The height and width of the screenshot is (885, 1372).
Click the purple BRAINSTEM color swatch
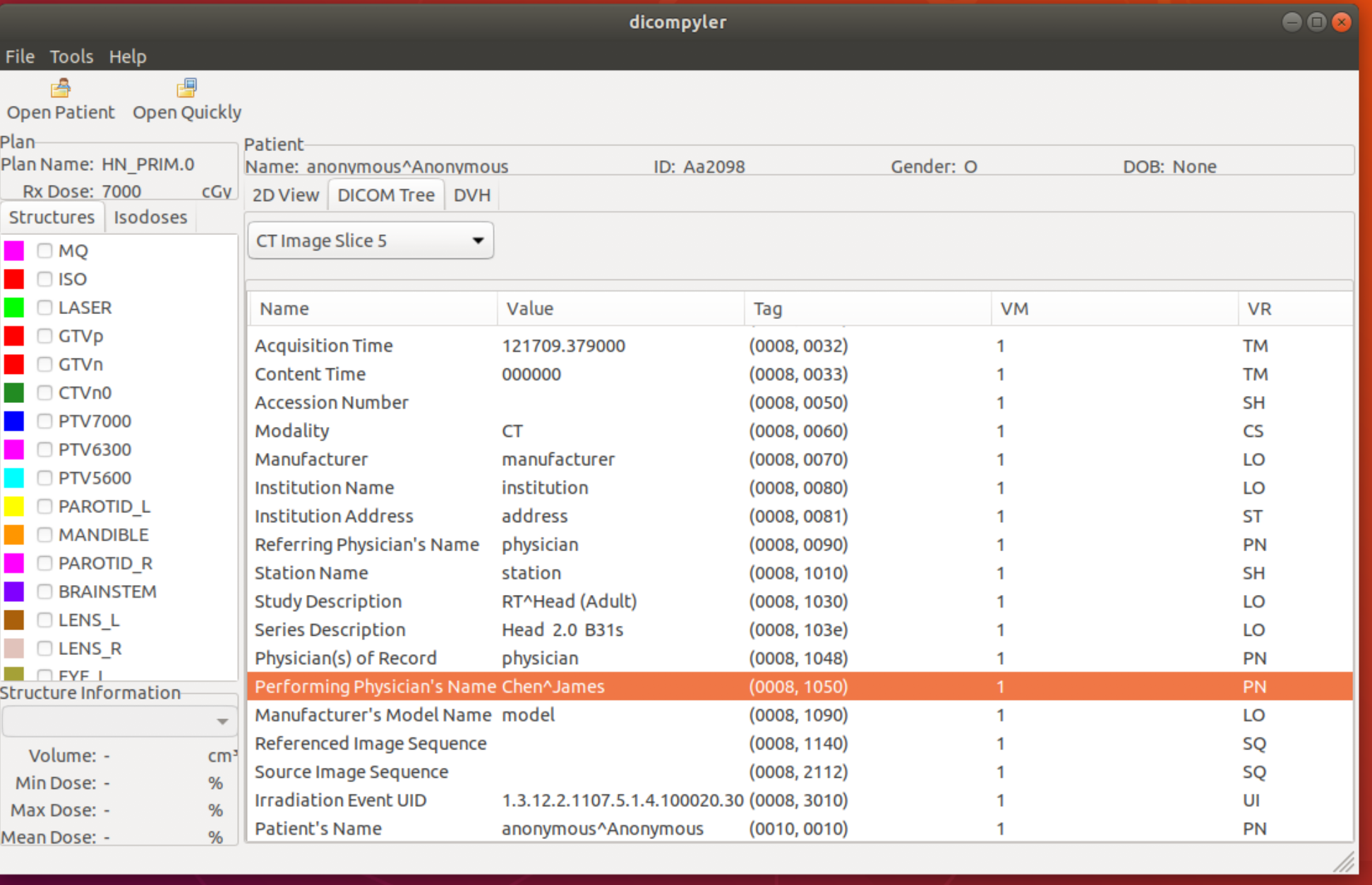(14, 591)
